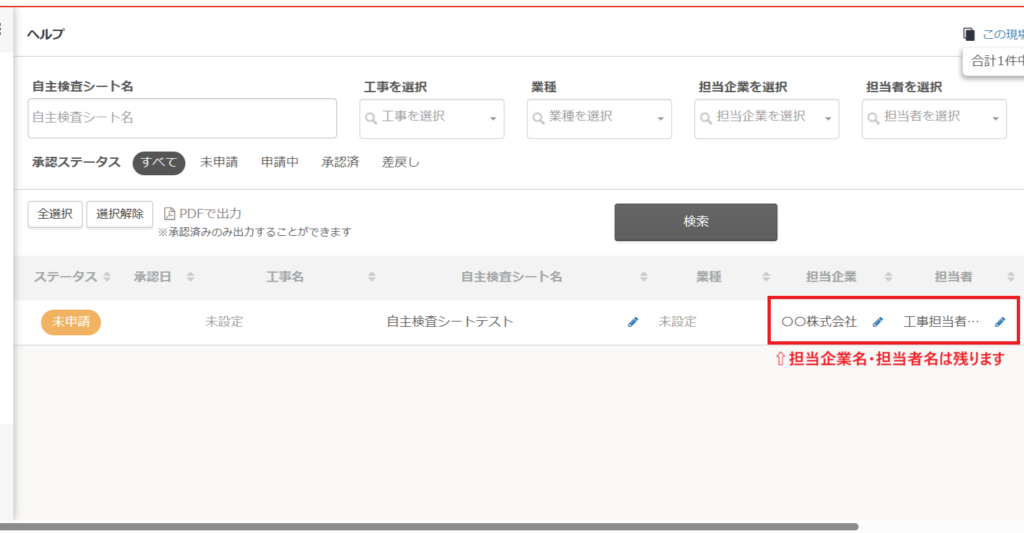Select the 未申請 status filter
The height and width of the screenshot is (533, 1024).
219,163
